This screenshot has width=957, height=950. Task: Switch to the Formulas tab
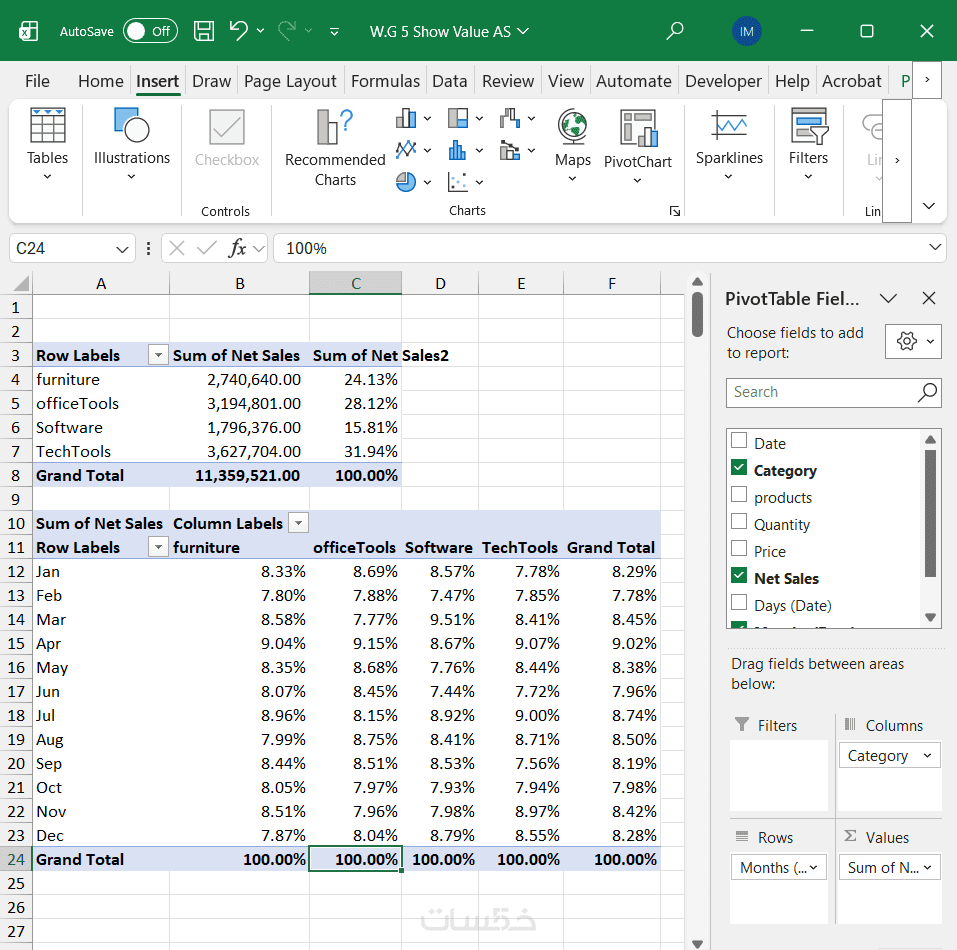click(x=385, y=81)
